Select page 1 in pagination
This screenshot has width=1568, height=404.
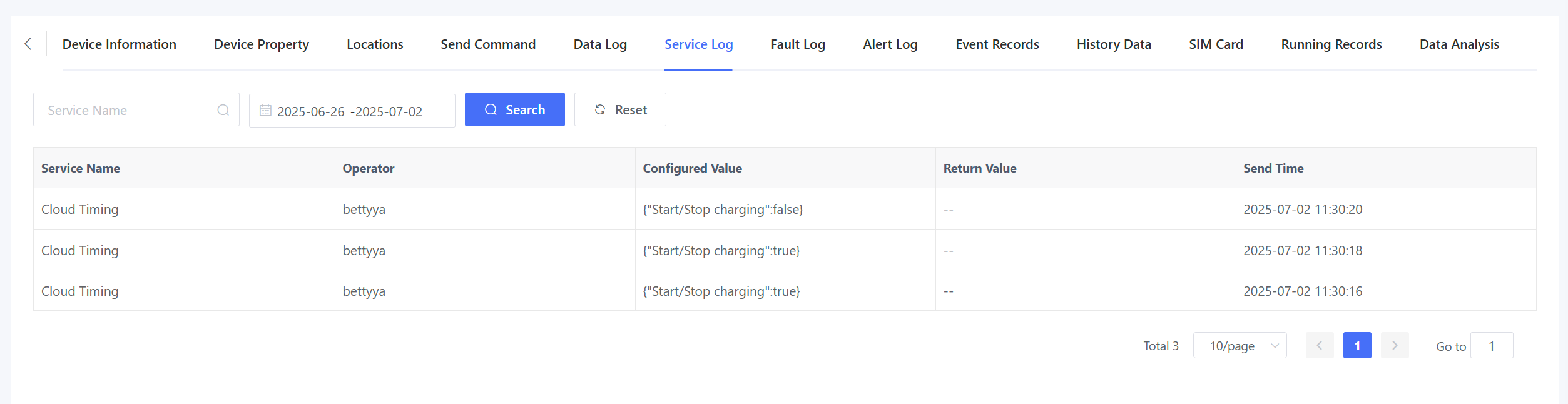(1357, 345)
